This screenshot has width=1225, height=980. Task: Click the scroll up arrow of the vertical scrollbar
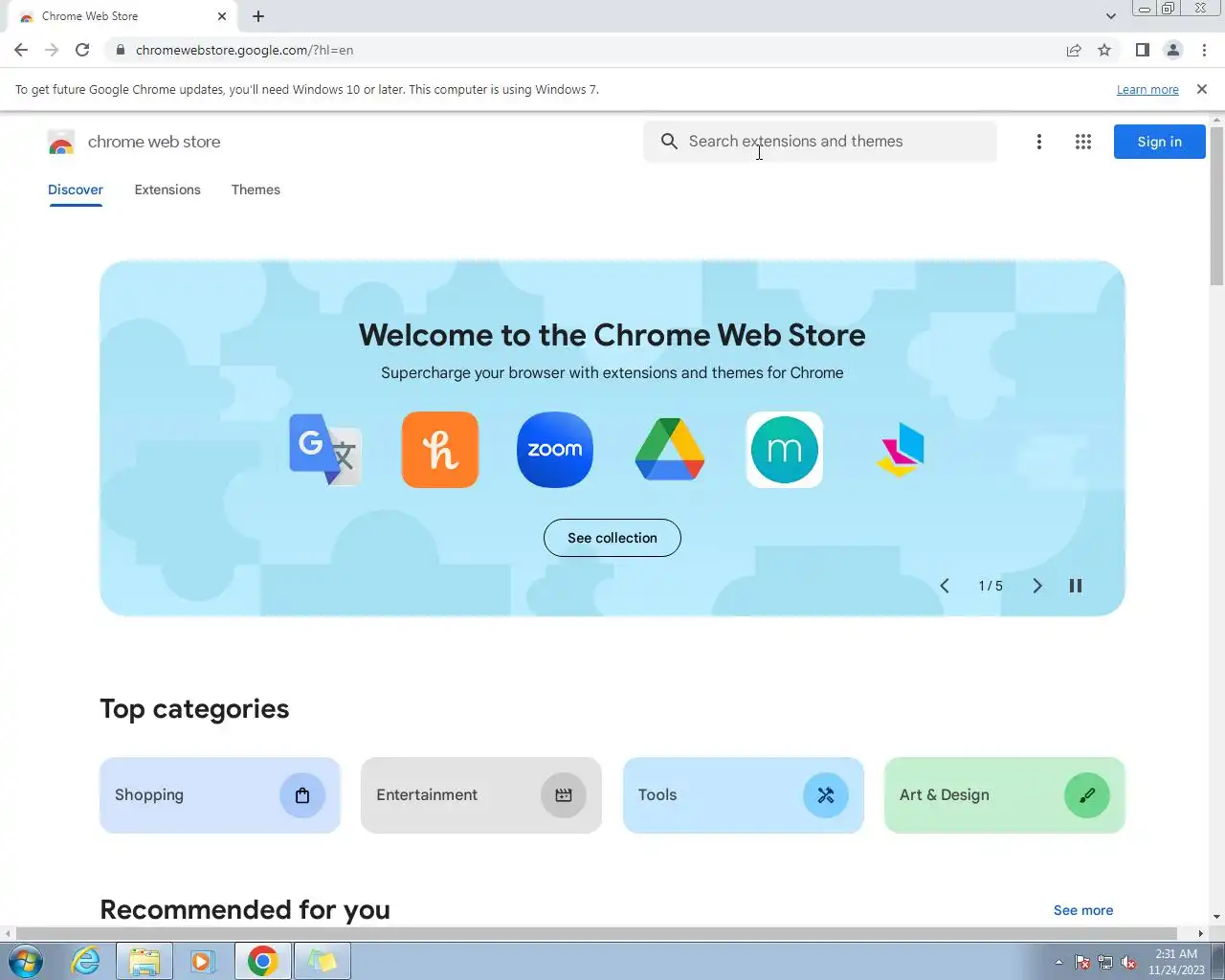coord(1217,121)
